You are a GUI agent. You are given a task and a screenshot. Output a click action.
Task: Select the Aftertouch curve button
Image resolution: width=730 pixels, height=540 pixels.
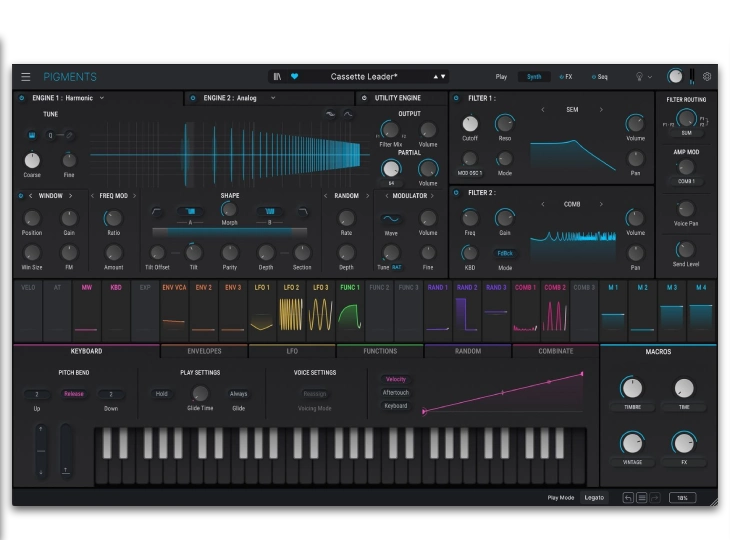point(396,393)
